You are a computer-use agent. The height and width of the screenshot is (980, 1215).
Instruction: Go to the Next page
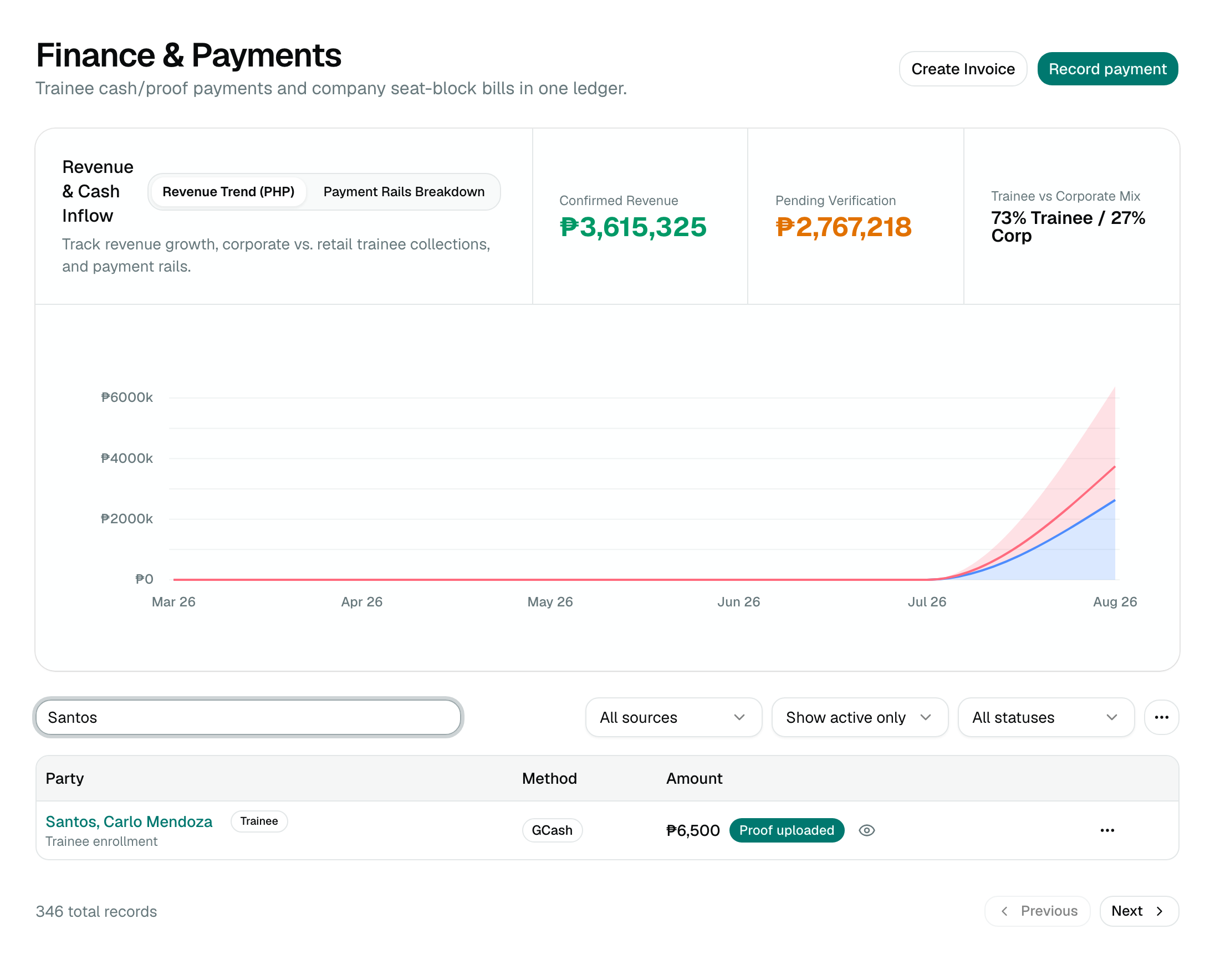pos(1139,911)
